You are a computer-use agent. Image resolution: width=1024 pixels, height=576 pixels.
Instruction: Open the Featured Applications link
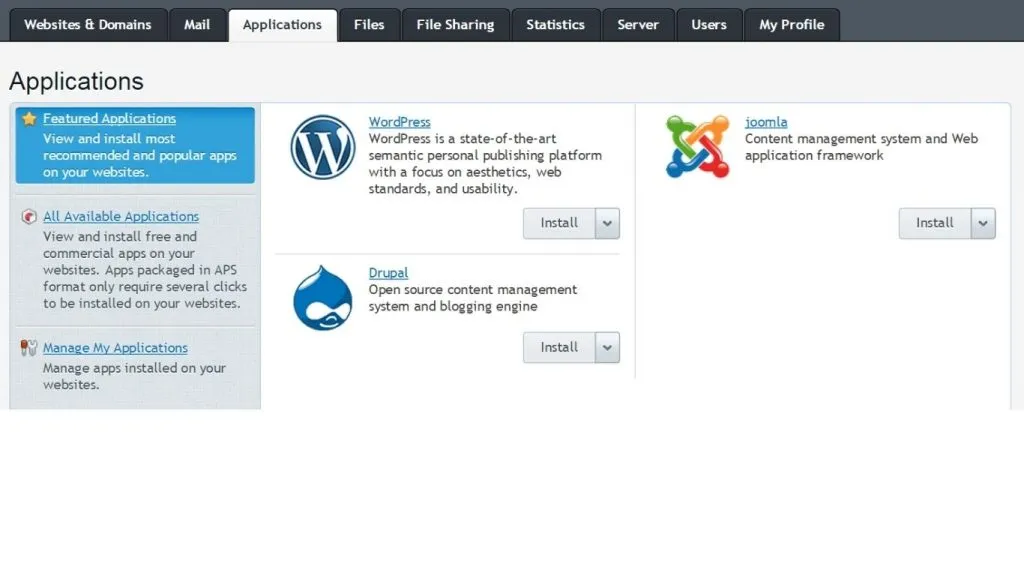pos(109,118)
